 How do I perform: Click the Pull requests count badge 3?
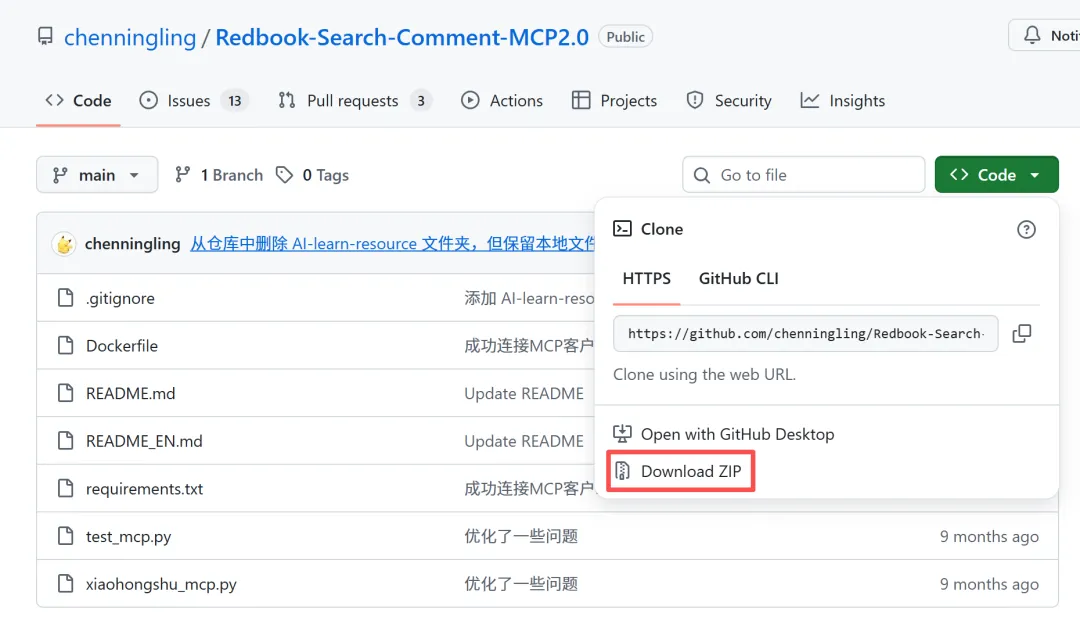421,101
